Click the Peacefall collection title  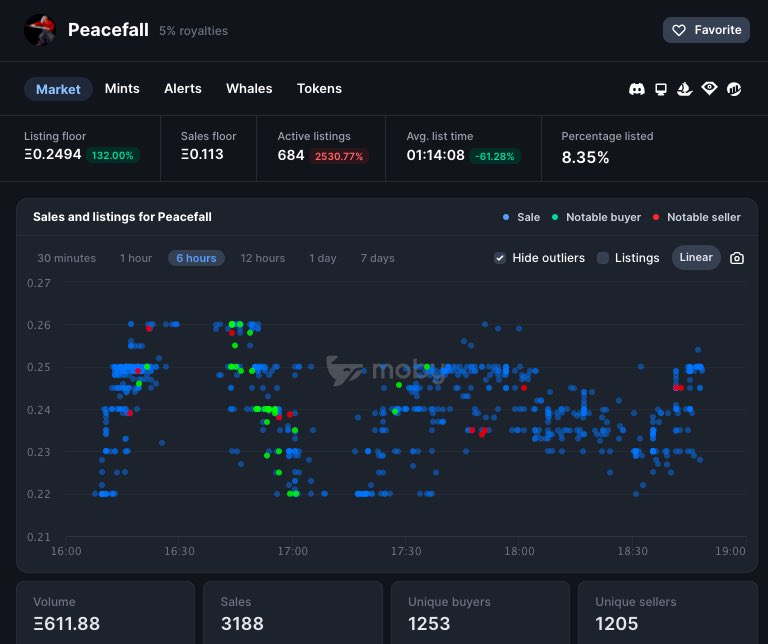(x=108, y=30)
